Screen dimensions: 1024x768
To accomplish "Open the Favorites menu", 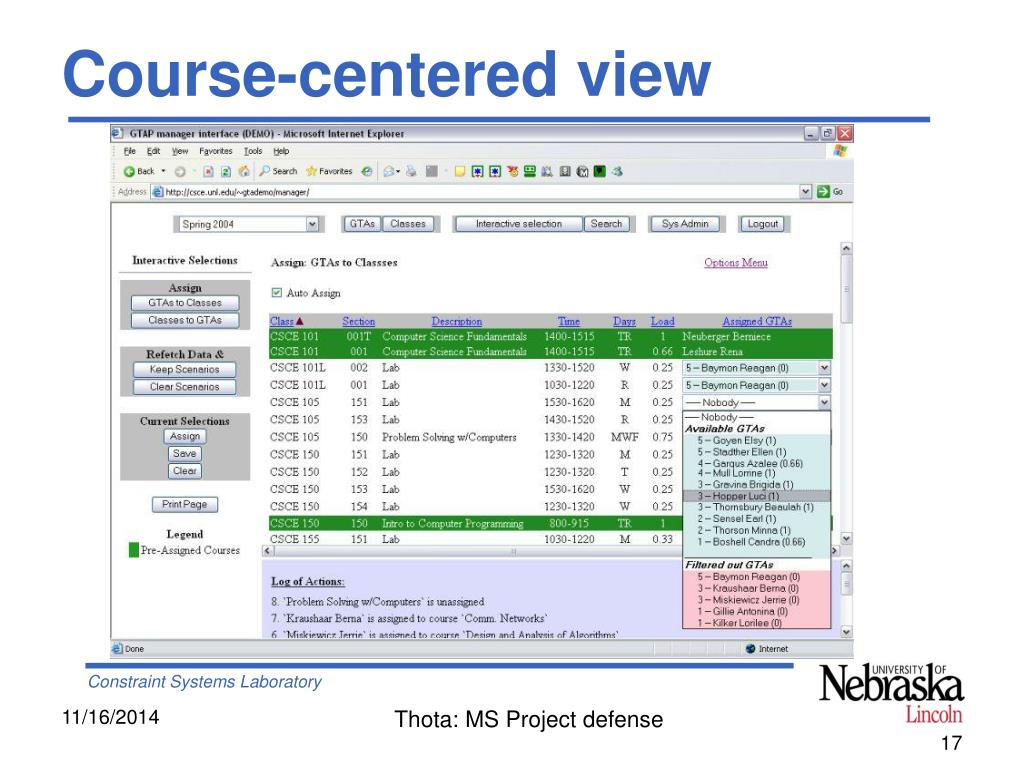I will click(216, 152).
